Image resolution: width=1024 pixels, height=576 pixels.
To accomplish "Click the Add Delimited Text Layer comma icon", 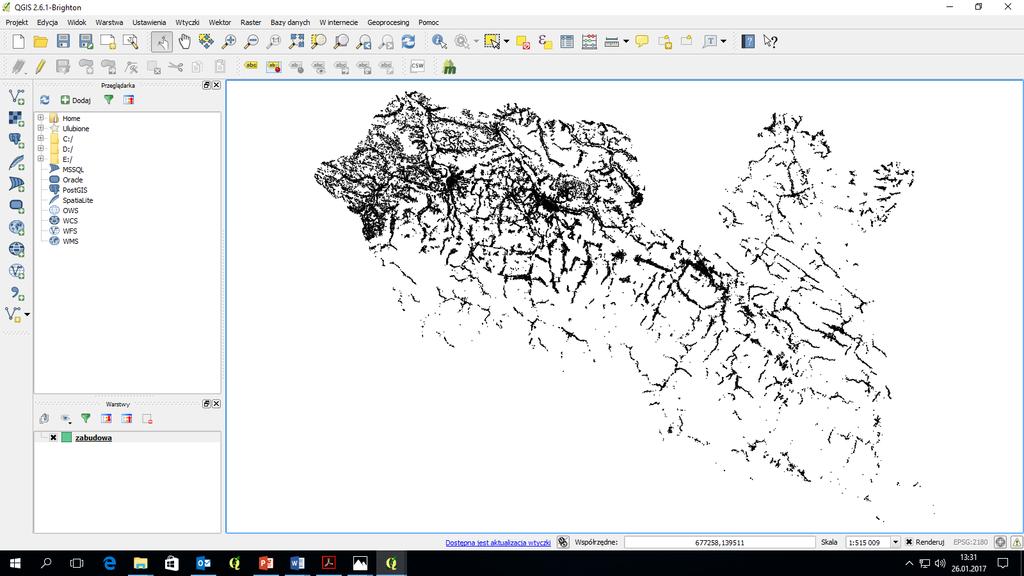I will tap(16, 293).
